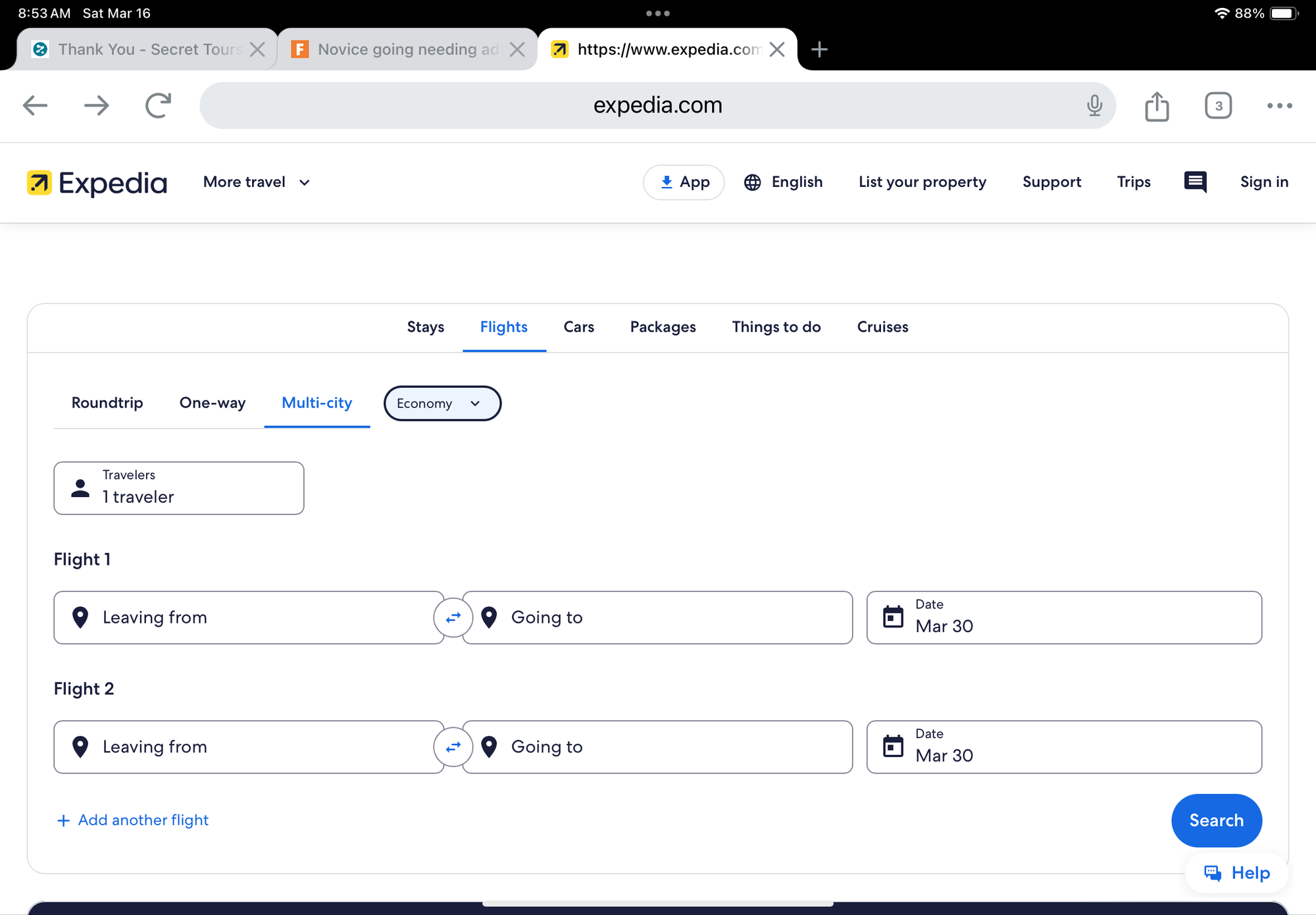Open the tab switcher showing 3
The width and height of the screenshot is (1316, 915).
tap(1218, 106)
